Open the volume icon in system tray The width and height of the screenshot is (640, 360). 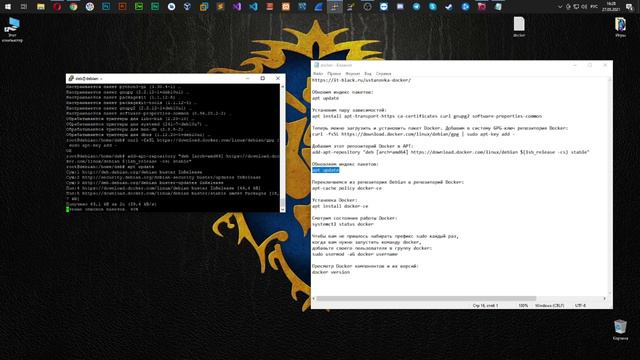584,7
